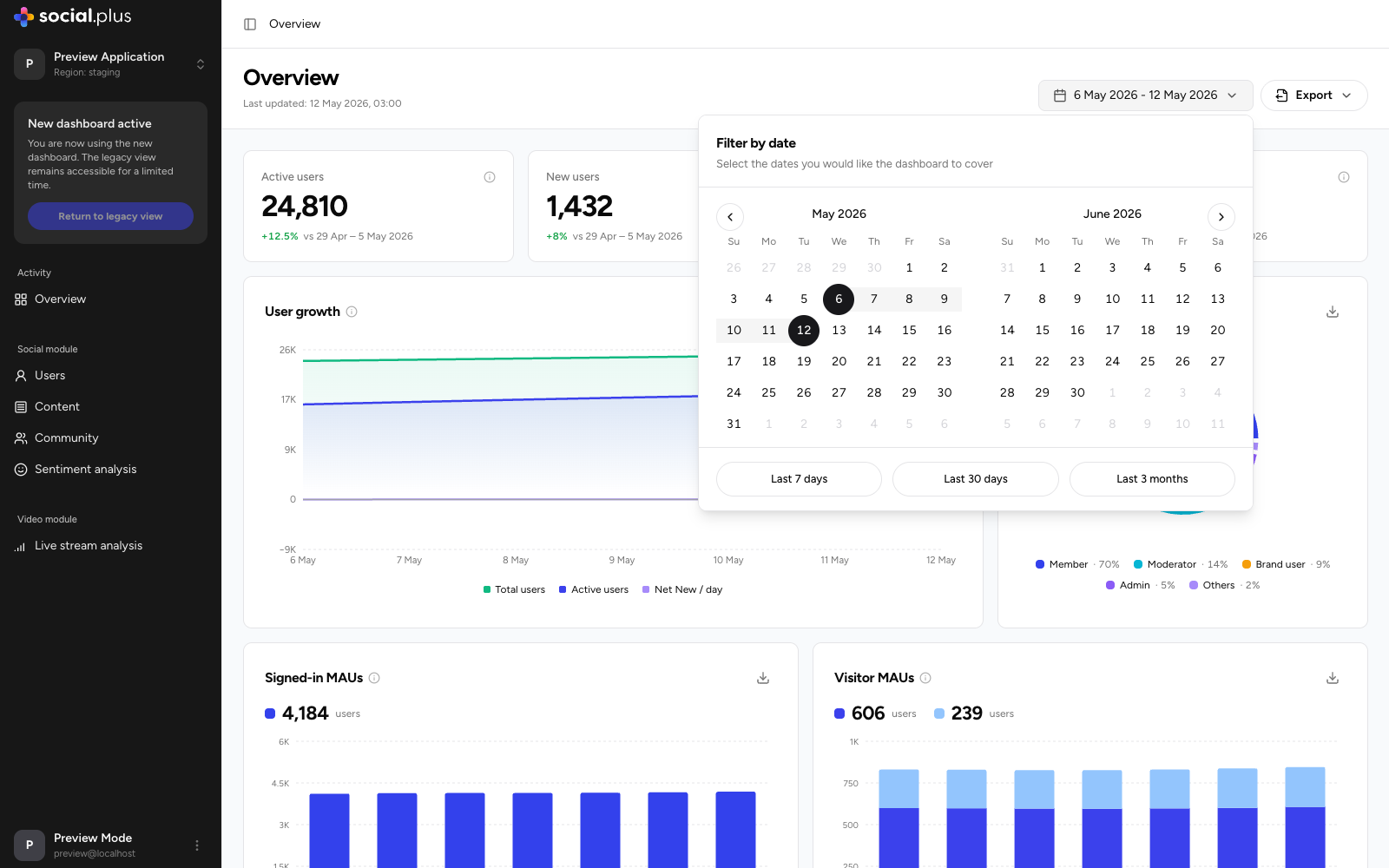Pick 15 June in calendar

1042,331
